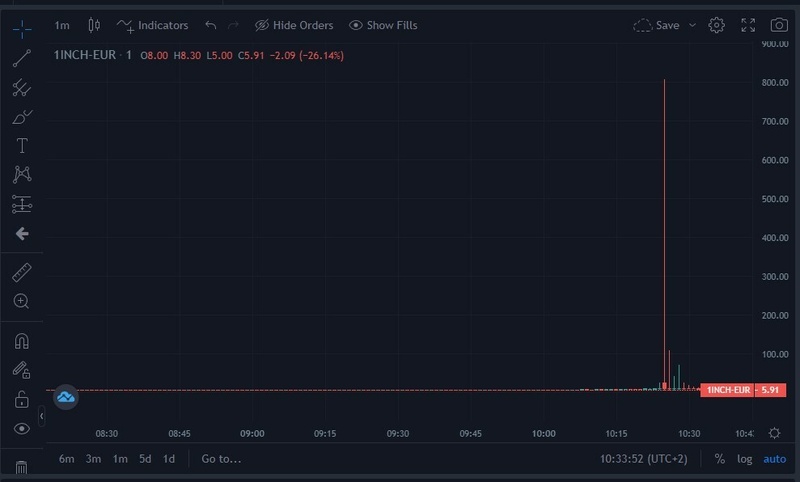Click the 10:33:52 (UTC+2) timezone clock
The width and height of the screenshot is (800, 482).
pyautogui.click(x=643, y=459)
